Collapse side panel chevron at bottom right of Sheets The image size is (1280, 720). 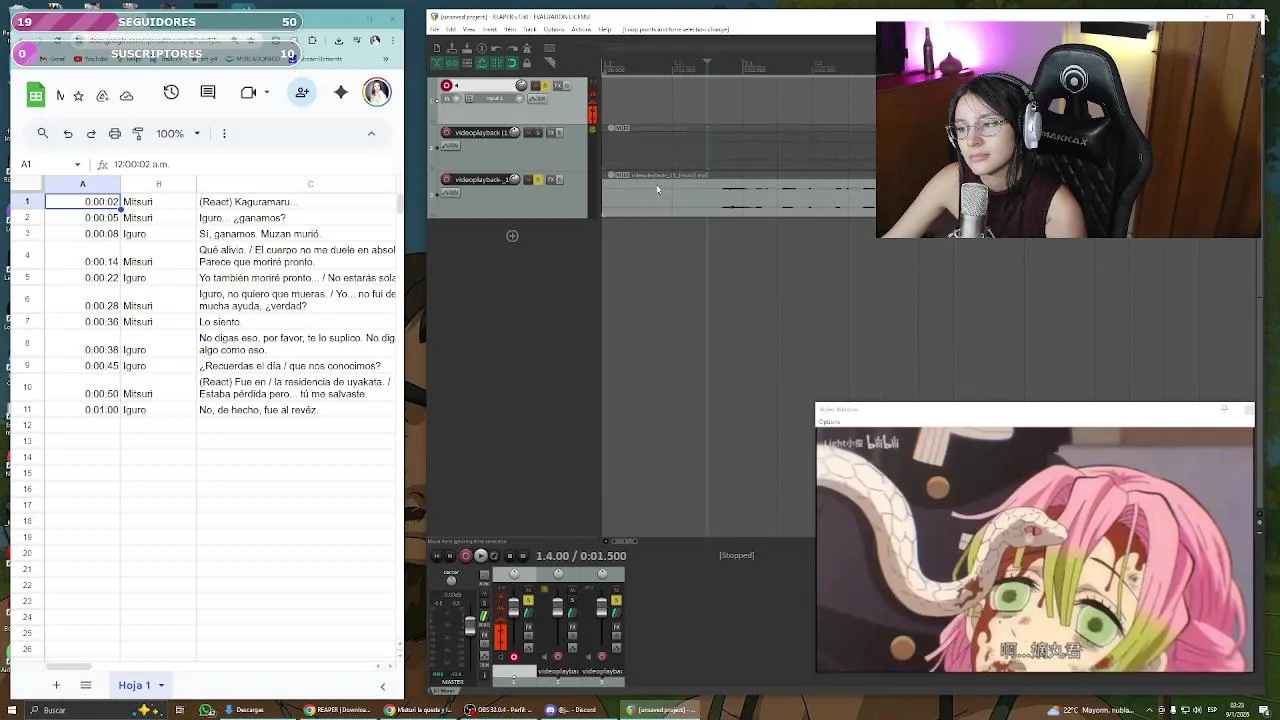tap(382, 686)
